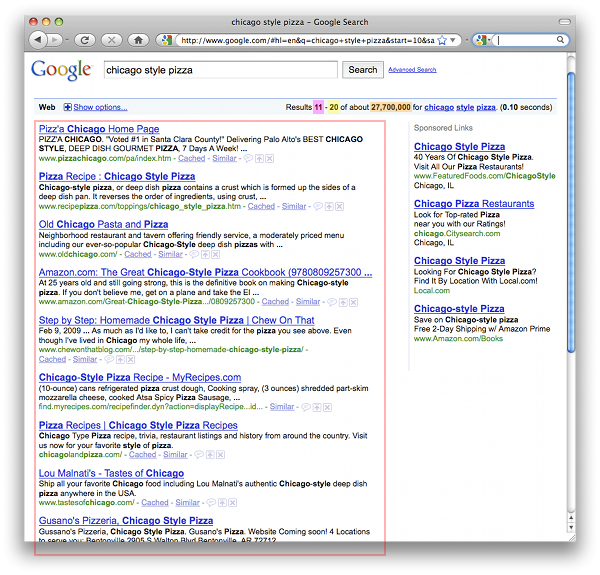Go to the browser Home page icon
The height and width of the screenshot is (575, 600).
[138, 40]
